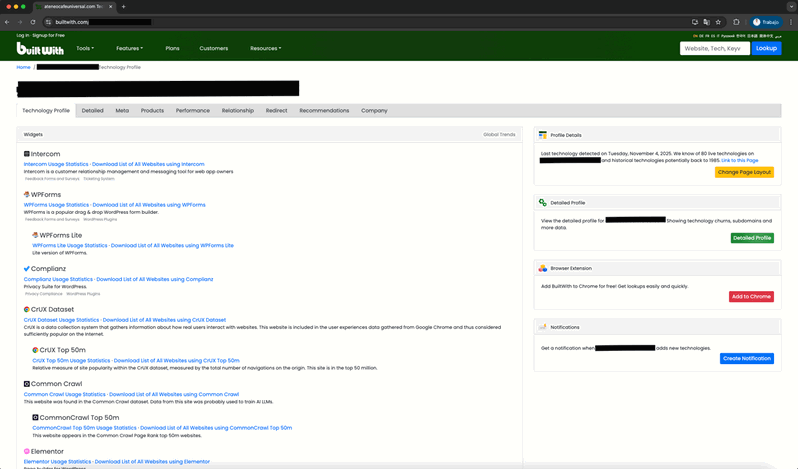This screenshot has height=469, width=798.
Task: Open the Intercom Usage Statistics link
Action: coord(56,164)
